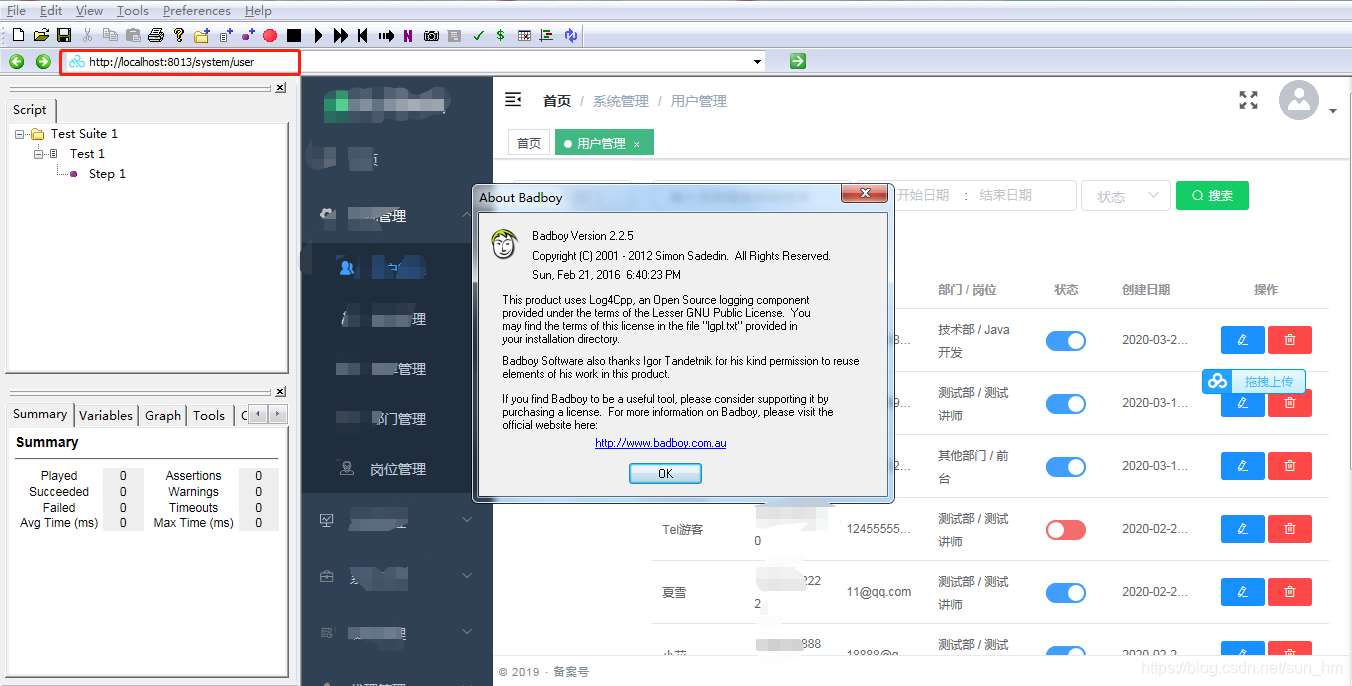Add a new test via toolbar icon
The height and width of the screenshot is (686, 1352).
[225, 35]
